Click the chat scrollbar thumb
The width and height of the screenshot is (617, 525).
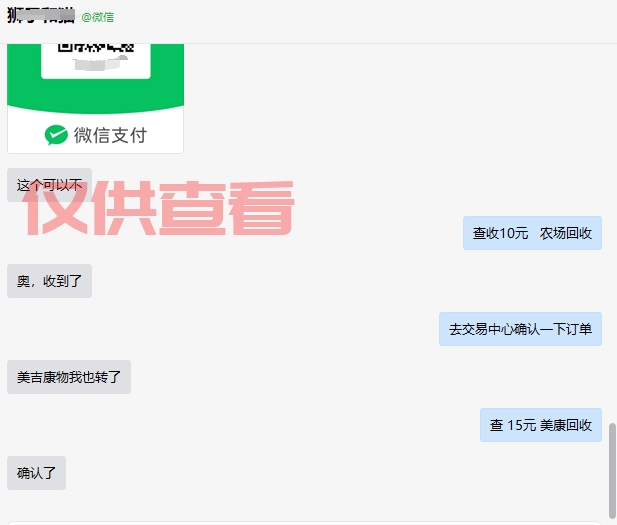coord(612,471)
